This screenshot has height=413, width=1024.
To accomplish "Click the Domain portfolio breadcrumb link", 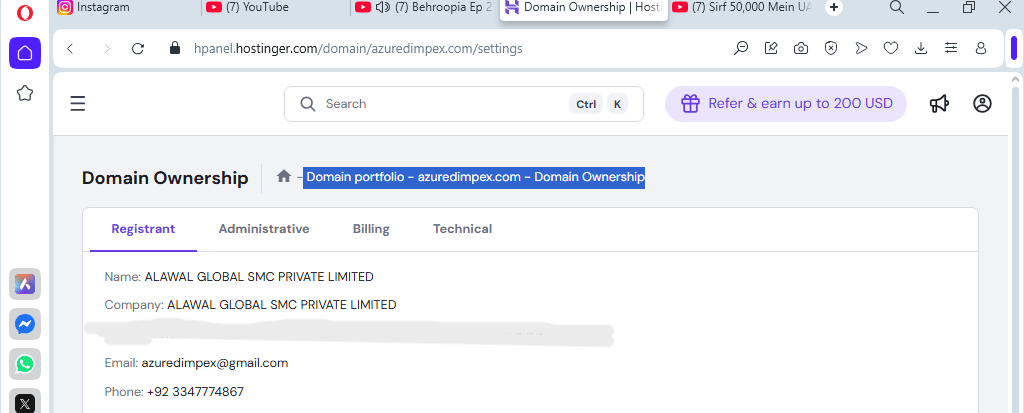I will (x=354, y=177).
